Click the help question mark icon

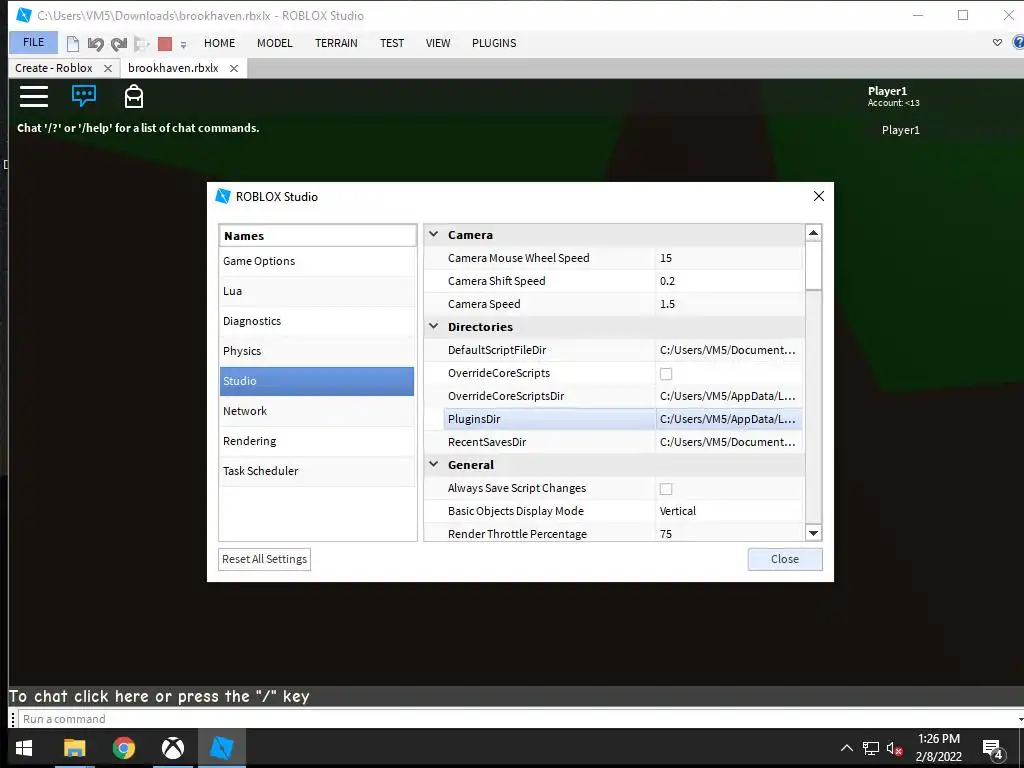click(x=1018, y=42)
